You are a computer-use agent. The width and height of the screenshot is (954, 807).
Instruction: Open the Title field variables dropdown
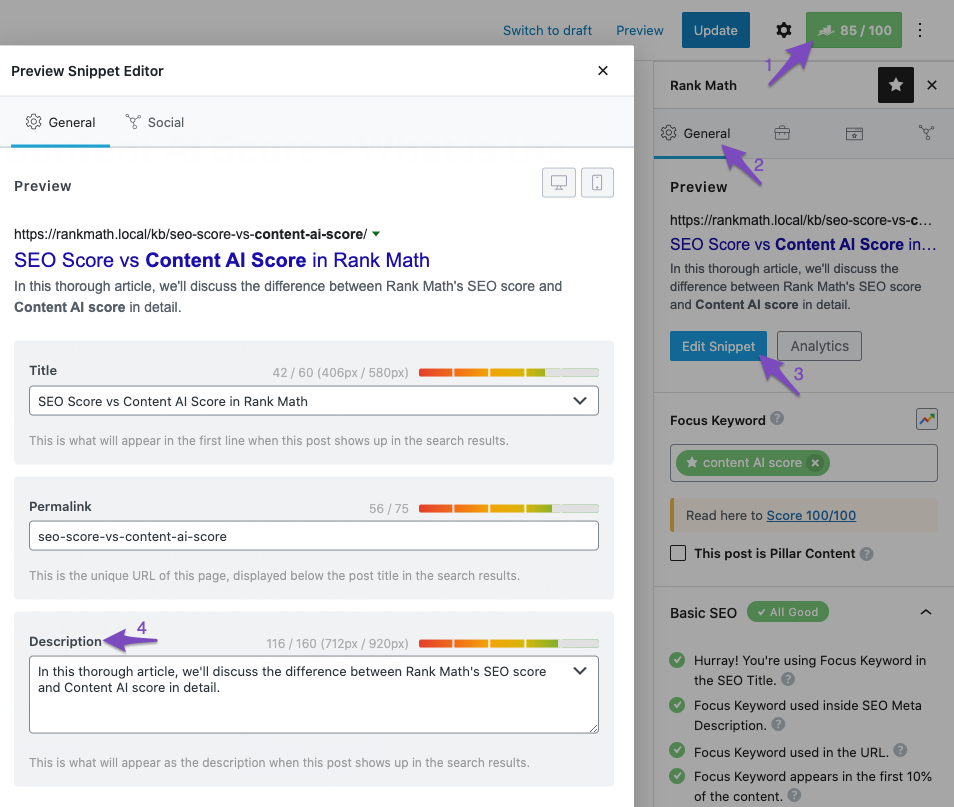tap(580, 401)
